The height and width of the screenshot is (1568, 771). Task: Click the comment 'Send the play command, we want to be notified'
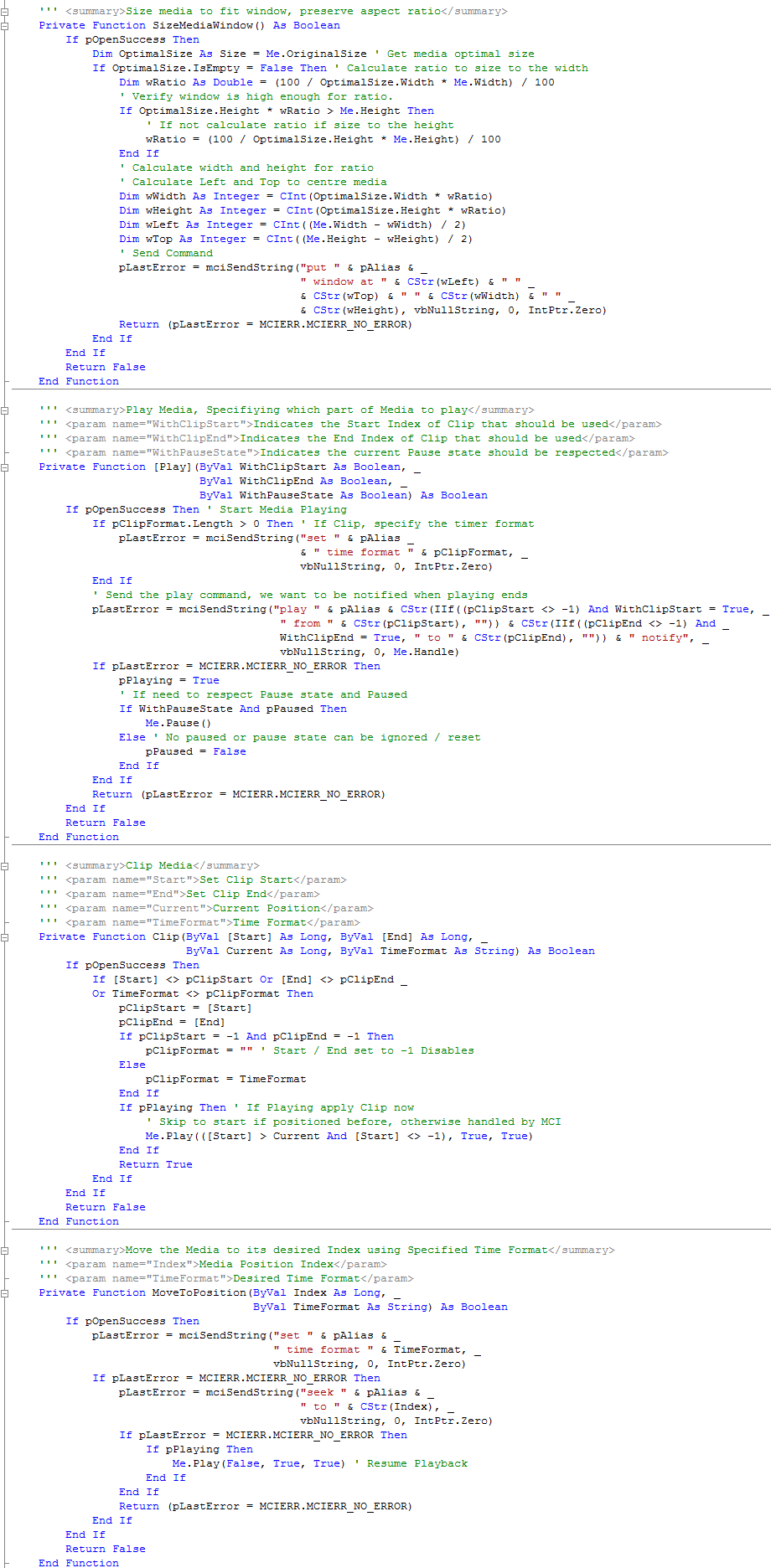tap(310, 596)
